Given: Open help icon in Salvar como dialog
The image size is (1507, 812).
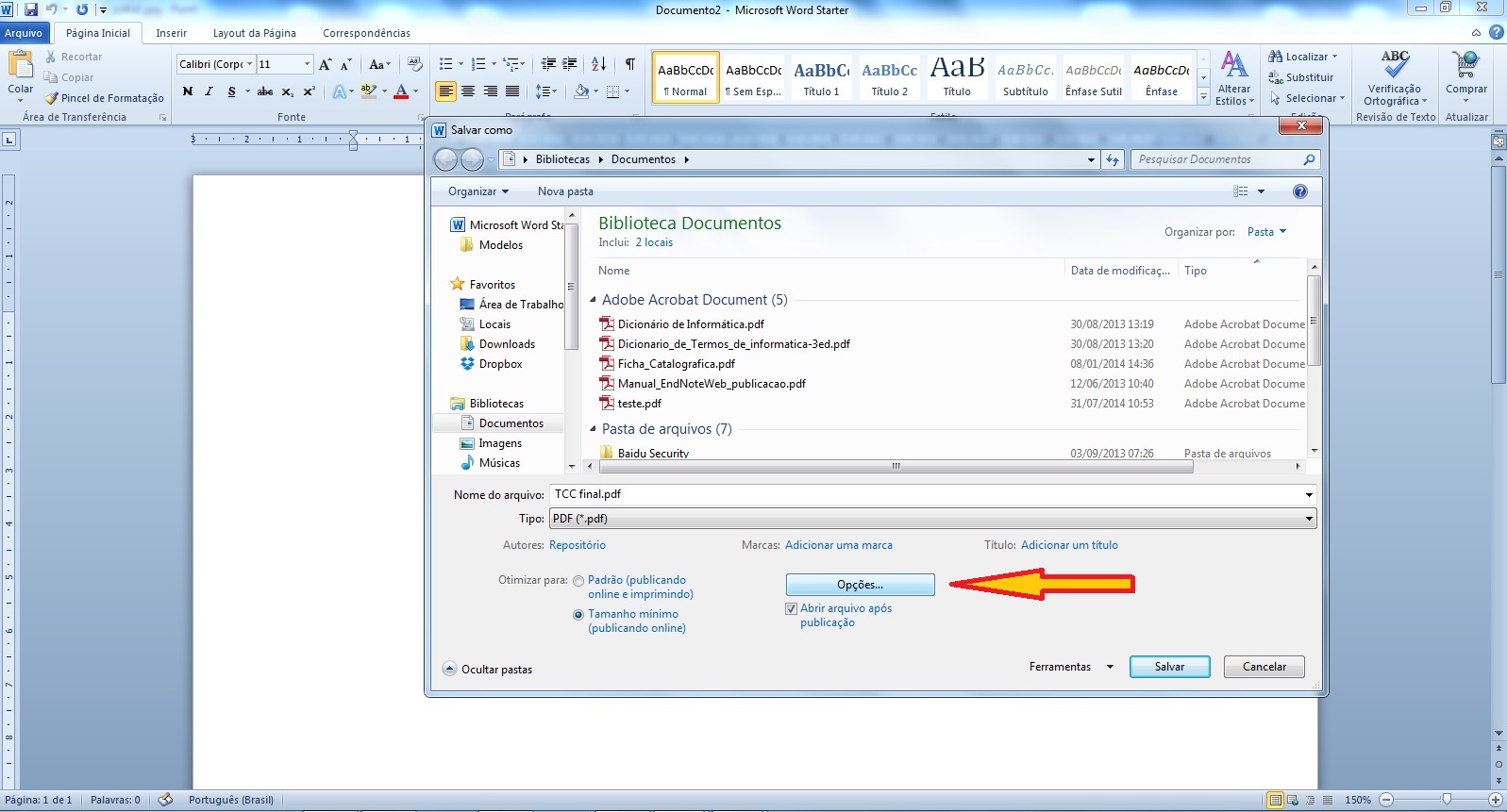Looking at the screenshot, I should pyautogui.click(x=1300, y=191).
